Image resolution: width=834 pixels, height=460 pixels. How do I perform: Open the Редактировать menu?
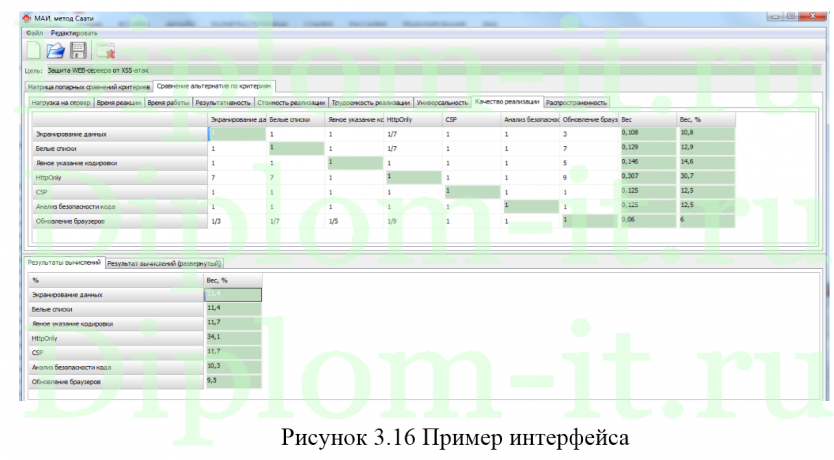click(74, 33)
